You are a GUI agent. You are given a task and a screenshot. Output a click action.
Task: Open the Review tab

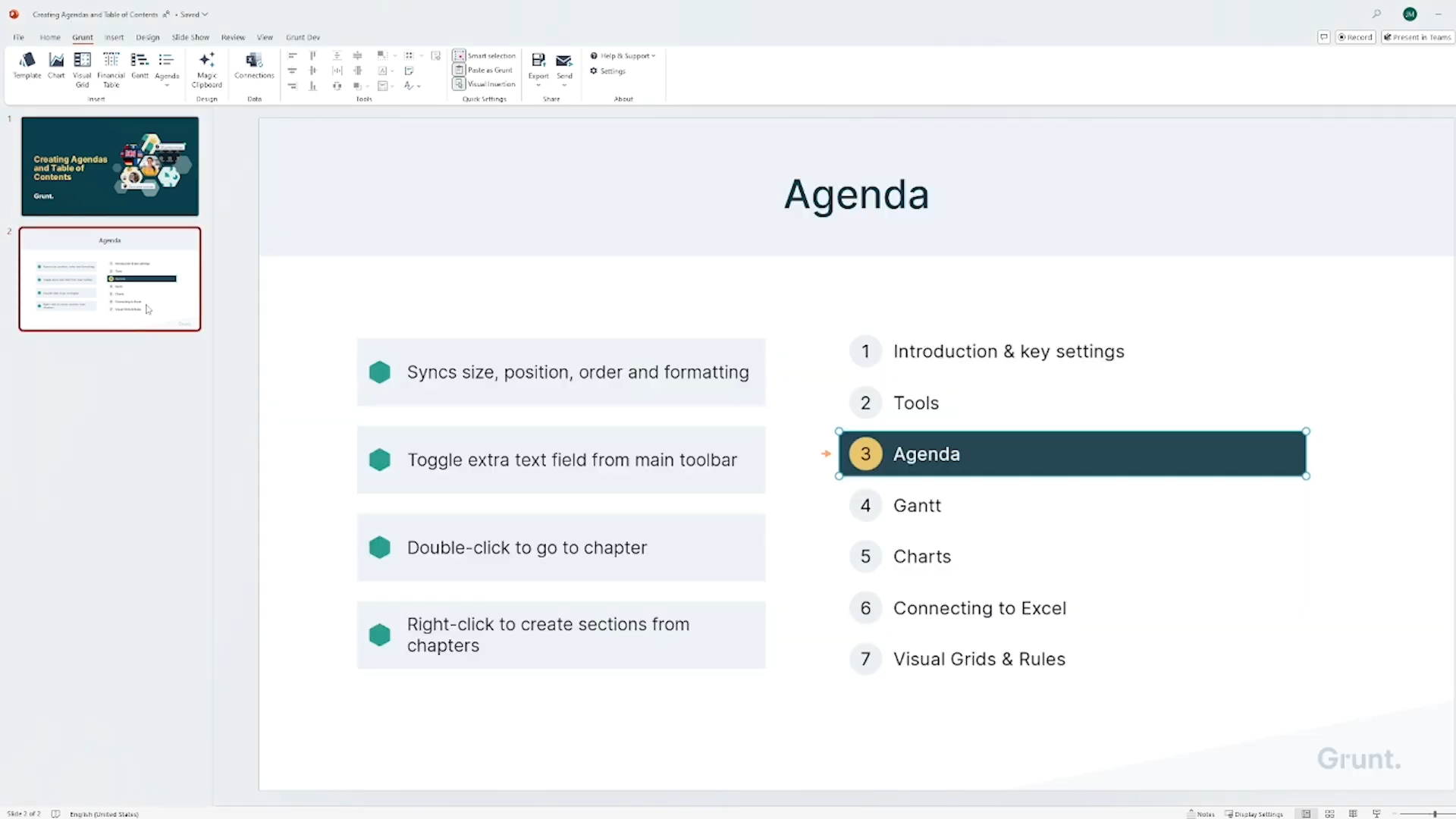click(233, 37)
